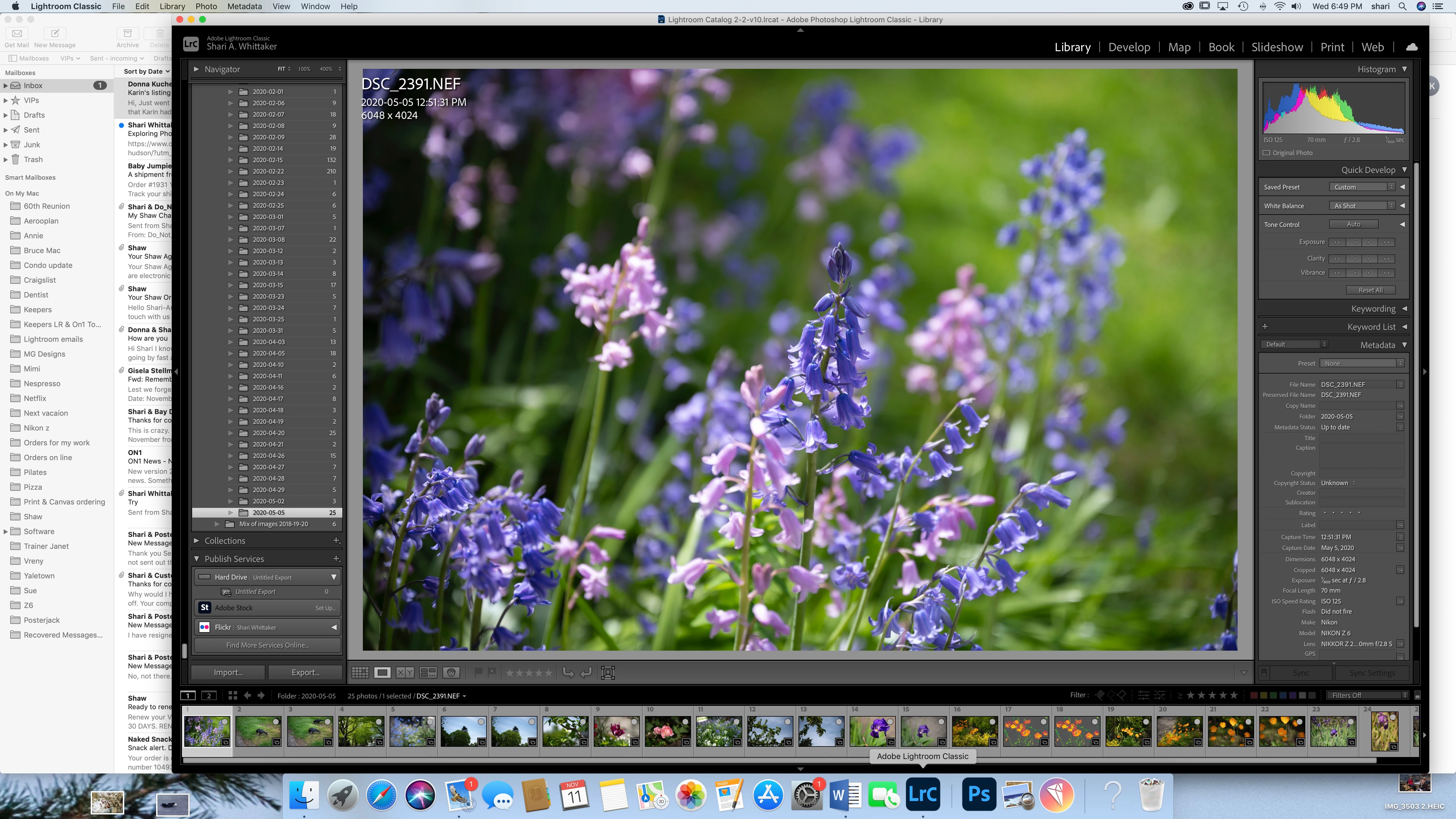Open People view face icon
The image size is (1456, 819).
[451, 673]
